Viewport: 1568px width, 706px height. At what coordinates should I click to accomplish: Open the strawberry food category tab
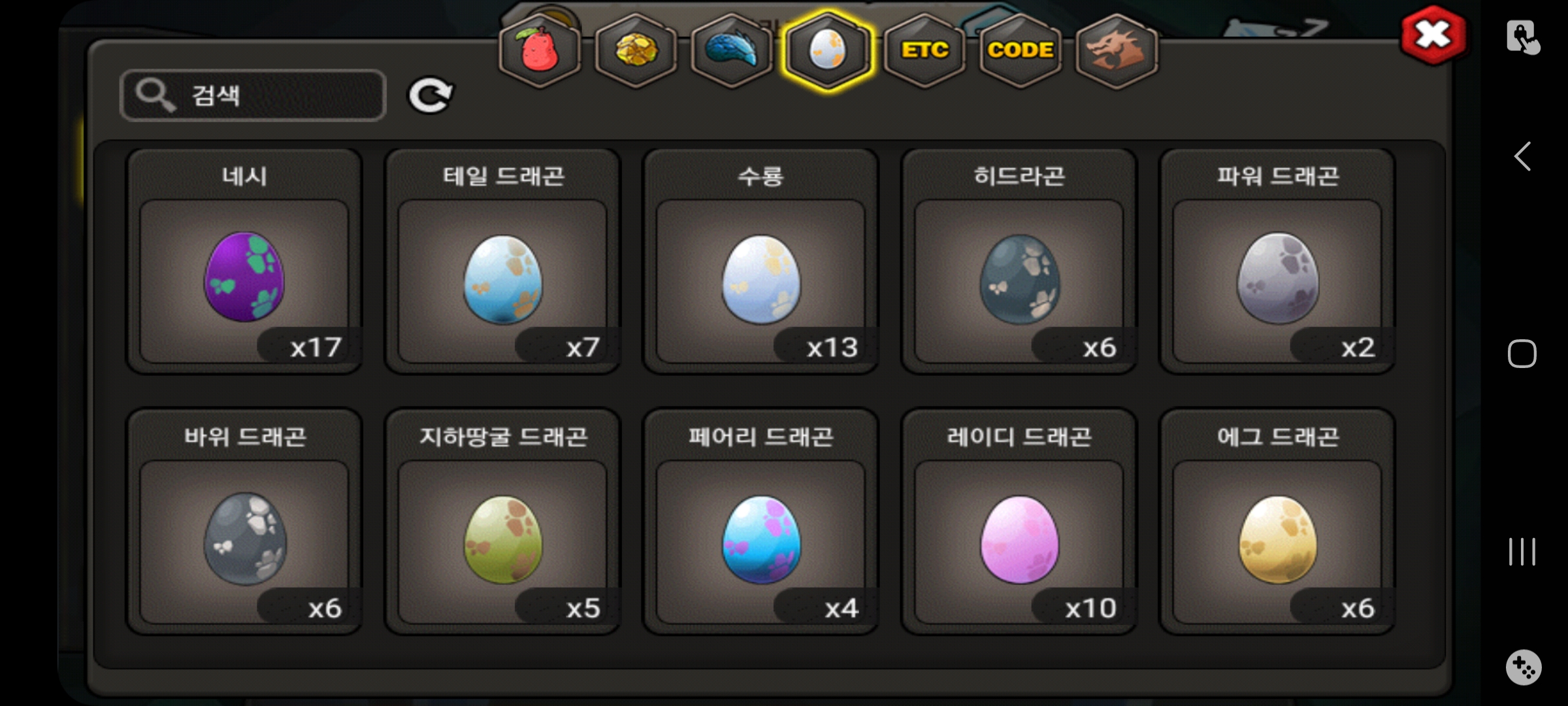tap(540, 50)
